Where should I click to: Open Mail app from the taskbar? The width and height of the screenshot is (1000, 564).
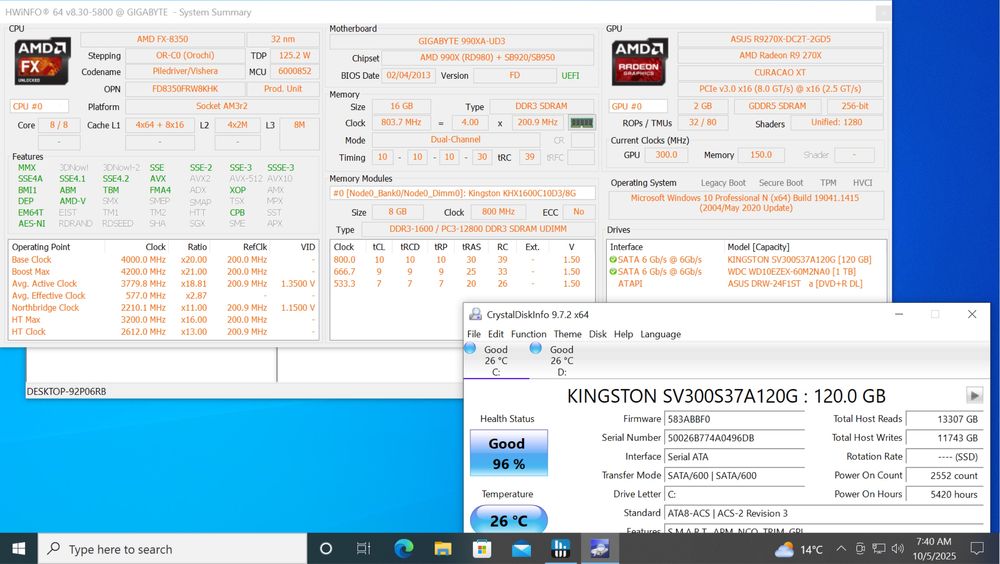point(521,549)
